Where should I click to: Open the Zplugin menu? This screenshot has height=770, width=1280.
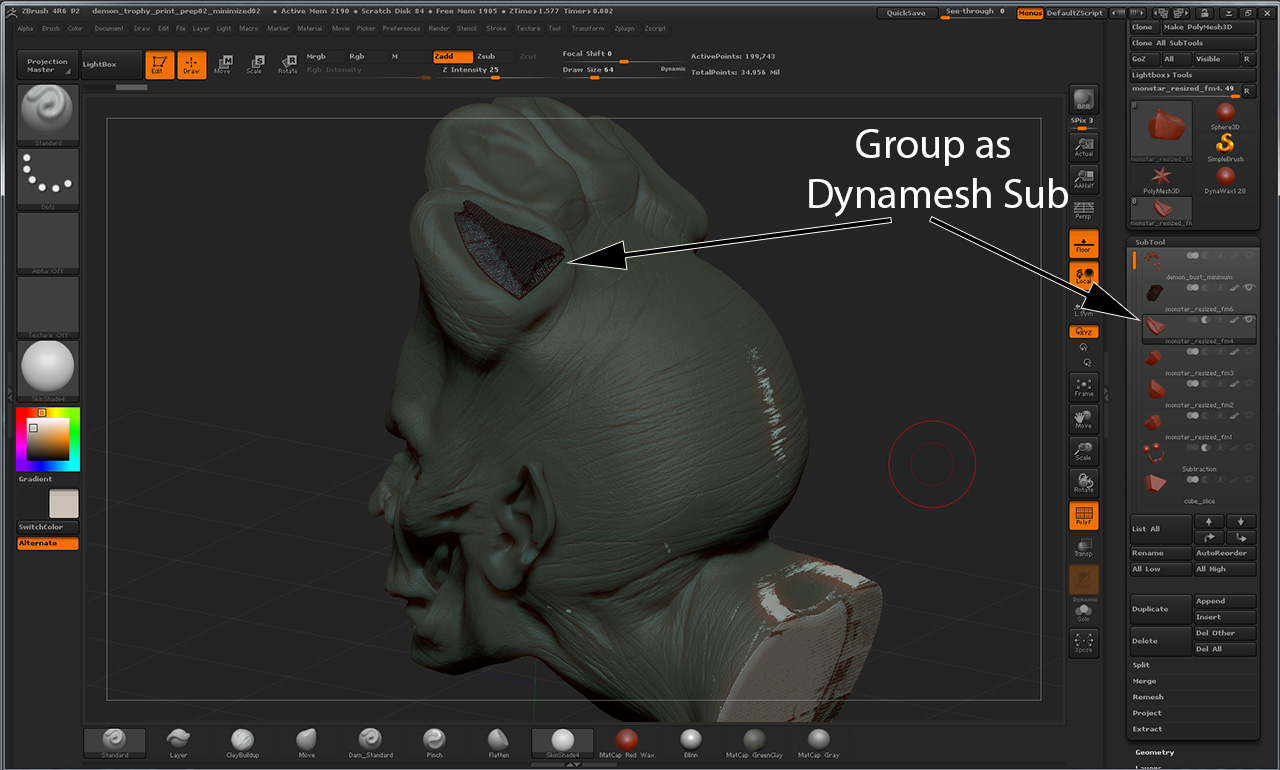coord(624,28)
